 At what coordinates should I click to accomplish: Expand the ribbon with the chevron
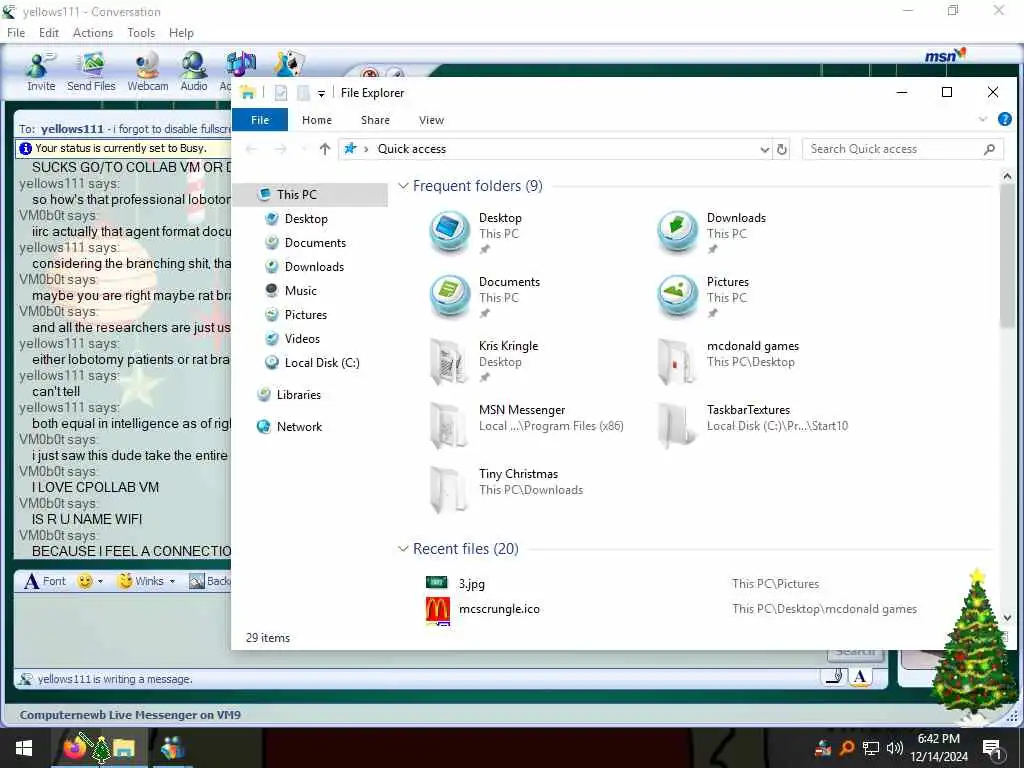982,120
